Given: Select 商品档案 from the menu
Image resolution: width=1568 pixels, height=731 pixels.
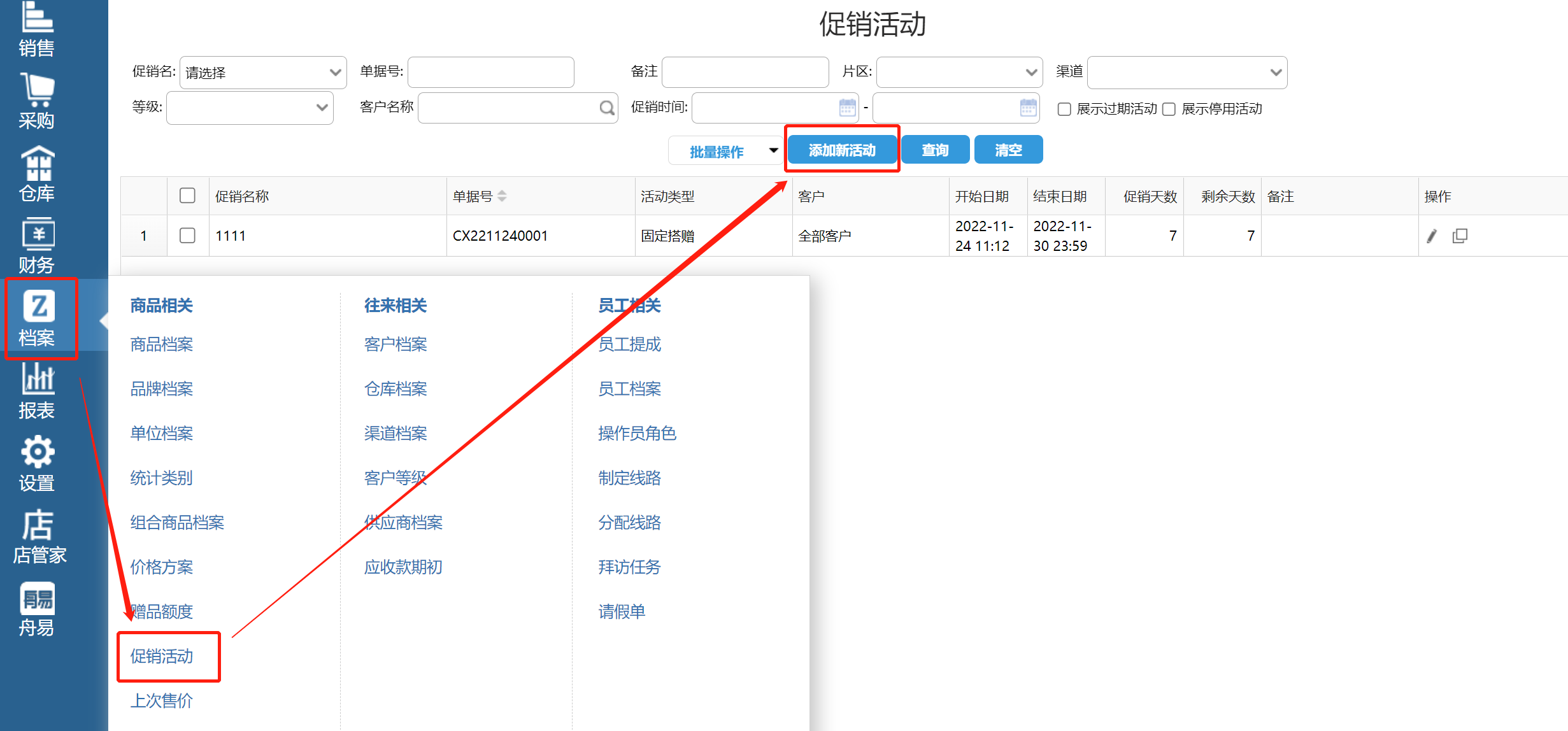Looking at the screenshot, I should point(162,344).
